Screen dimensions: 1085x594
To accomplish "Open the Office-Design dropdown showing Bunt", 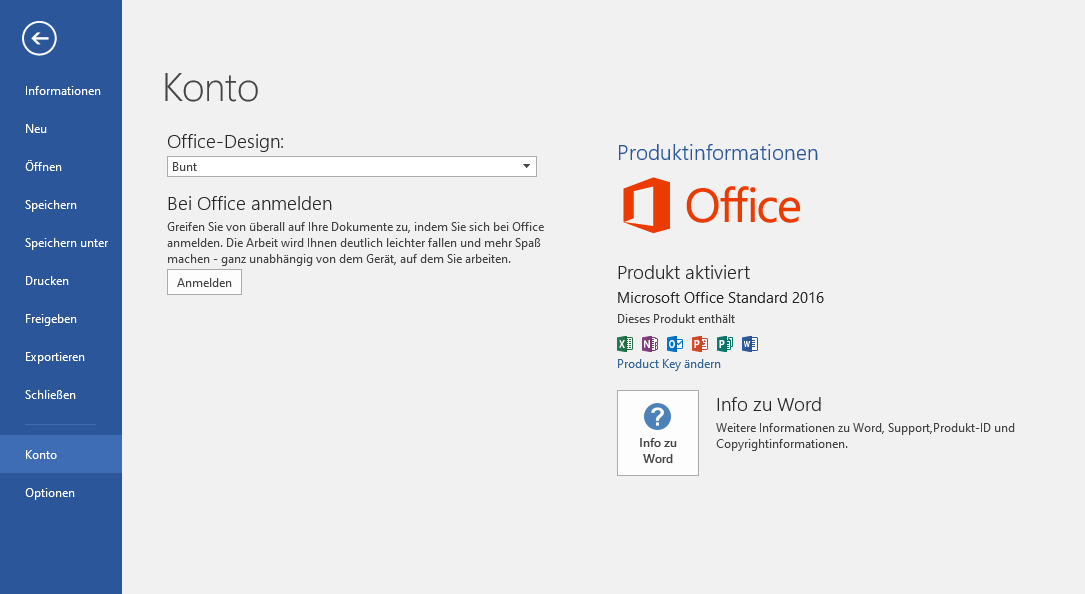I will pyautogui.click(x=351, y=167).
